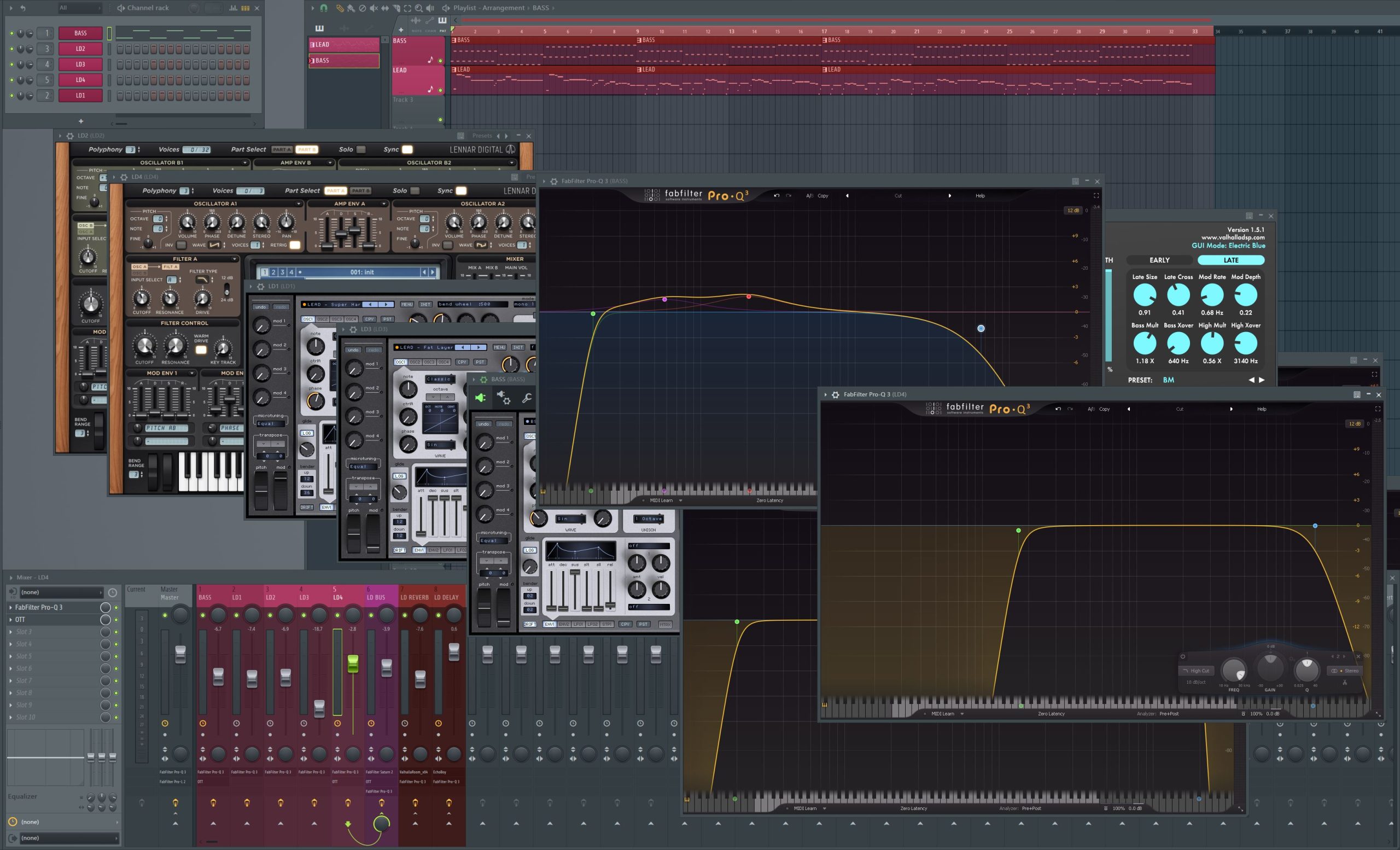
Task: Click Copy in Pro-Q 3 (LD4) header
Action: [x=1104, y=409]
